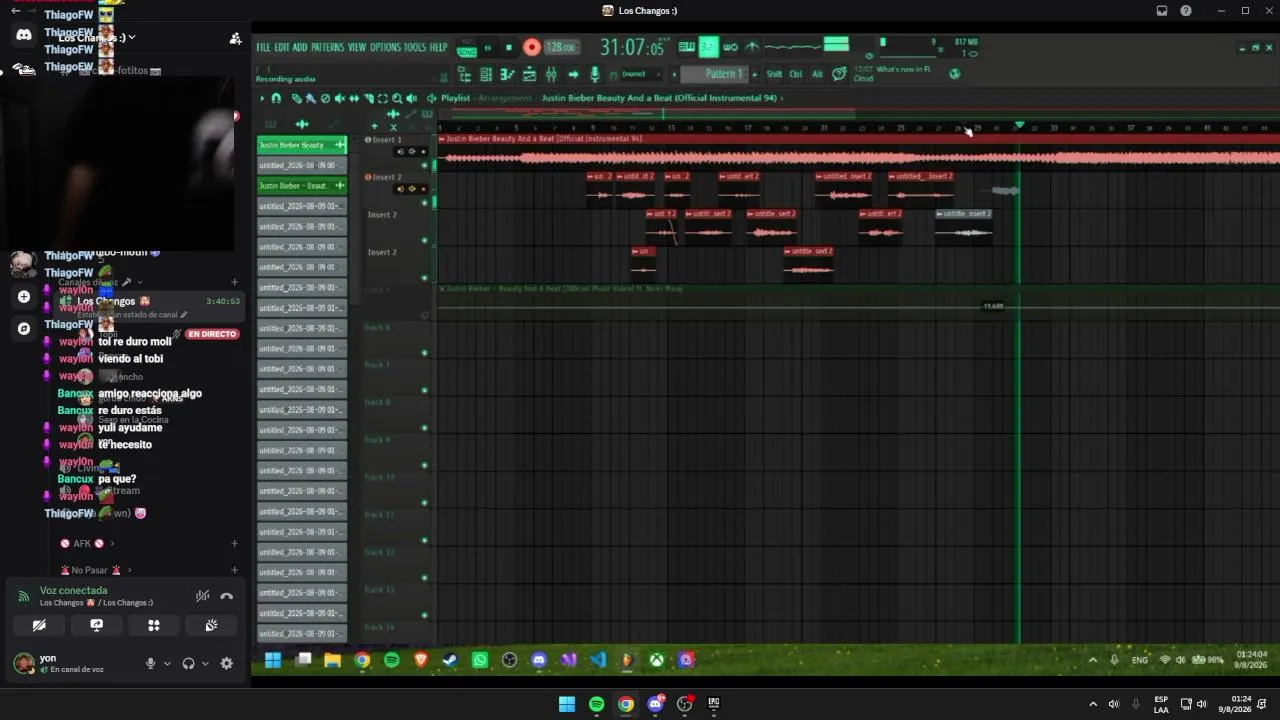Deafen Discord headphones
Viewport: 1280px width, 720px height.
(188, 663)
